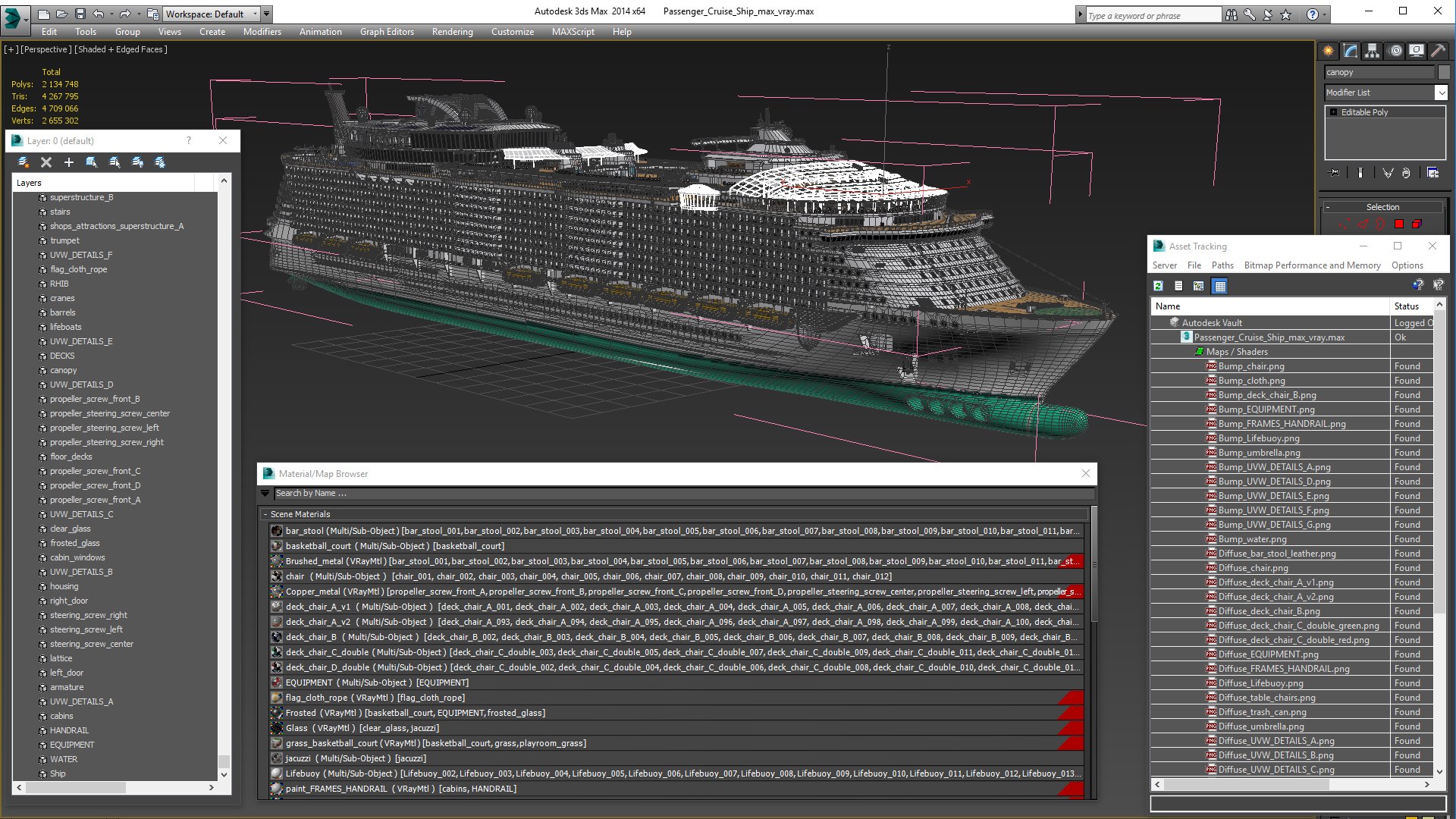1456x819 pixels.
Task: Open help menu dropdown arrow
Action: 1324,14
